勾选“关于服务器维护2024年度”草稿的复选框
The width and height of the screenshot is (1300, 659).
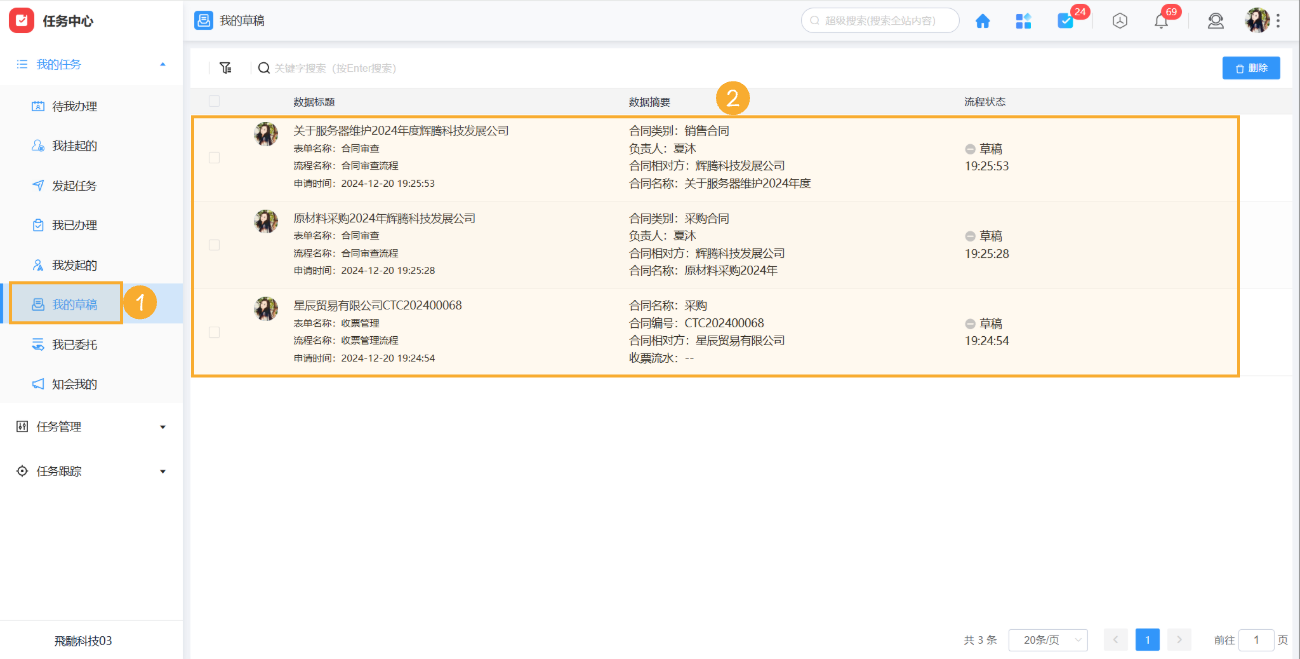(x=213, y=157)
